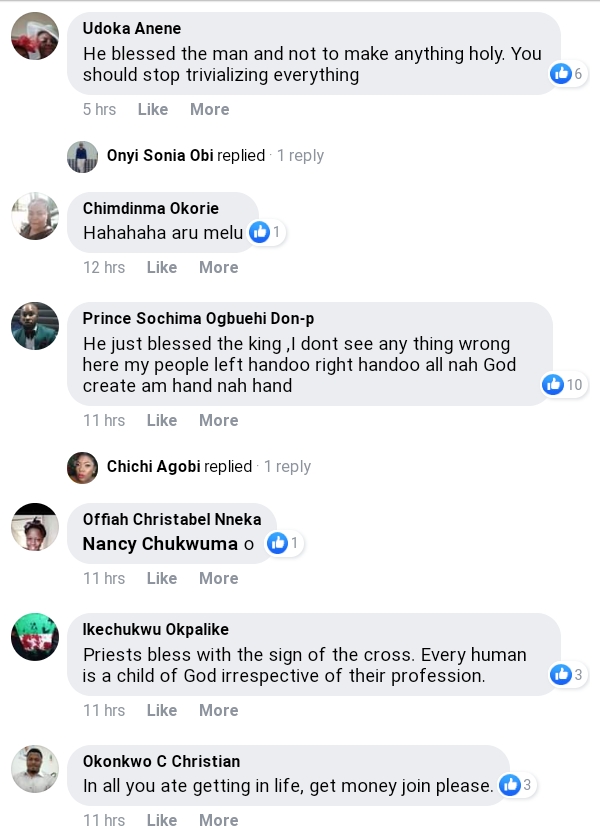Open Udoka Anene's profile picture

(35, 37)
